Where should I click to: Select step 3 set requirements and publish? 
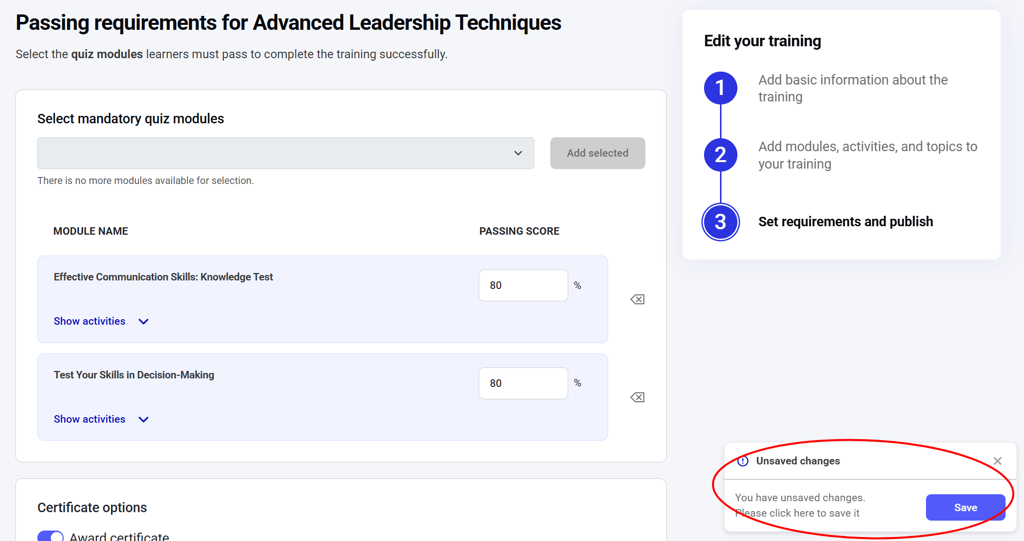(x=720, y=222)
